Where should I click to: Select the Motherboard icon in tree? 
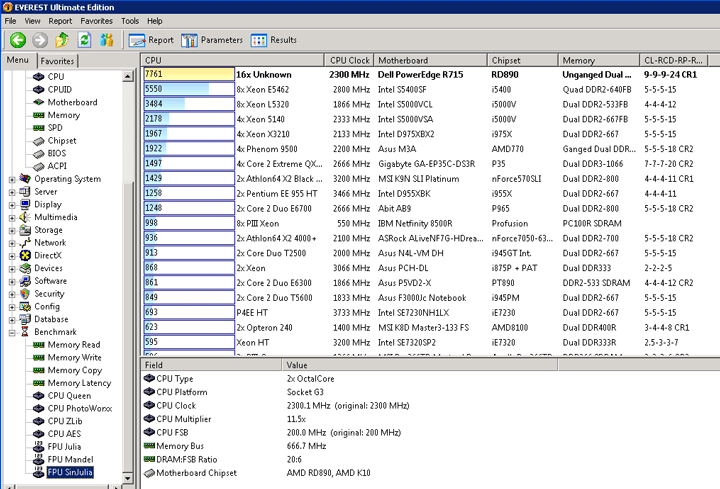click(x=39, y=102)
